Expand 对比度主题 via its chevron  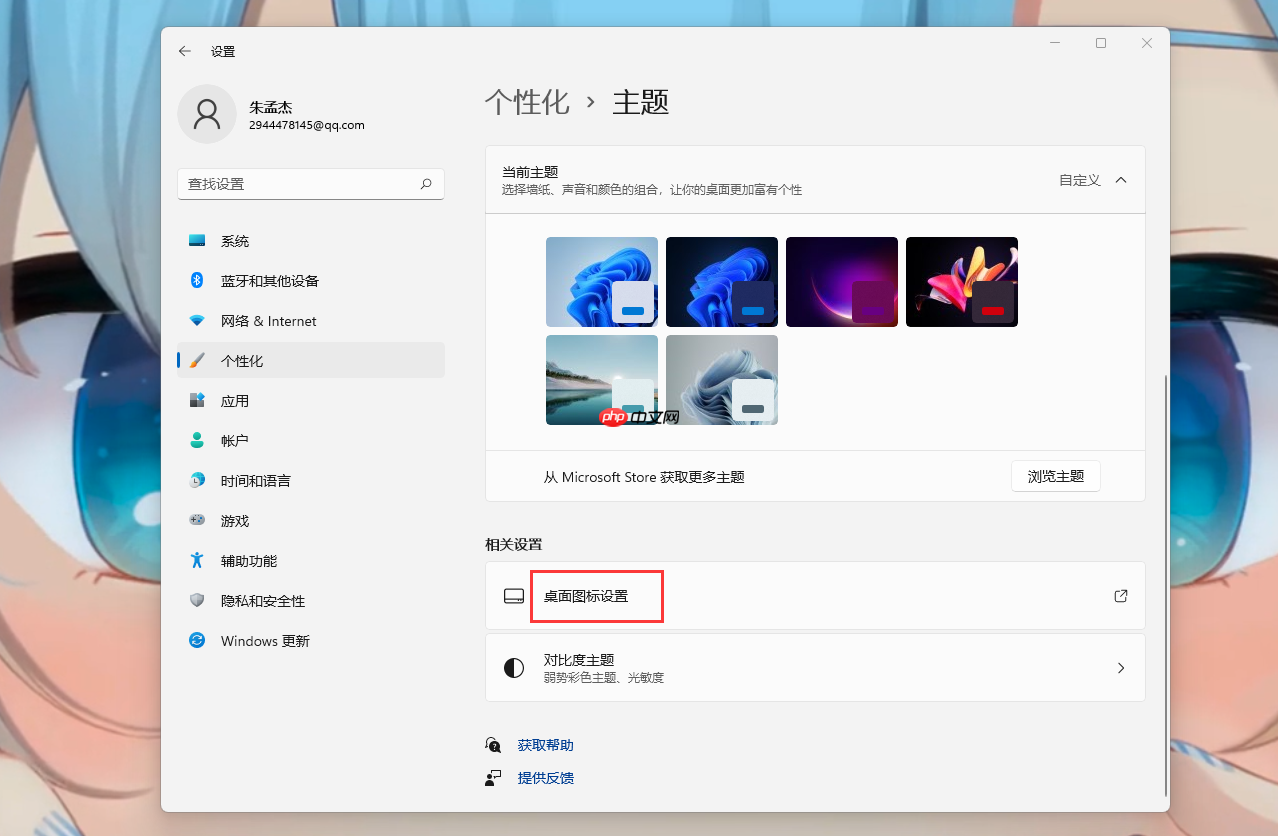(x=1121, y=667)
